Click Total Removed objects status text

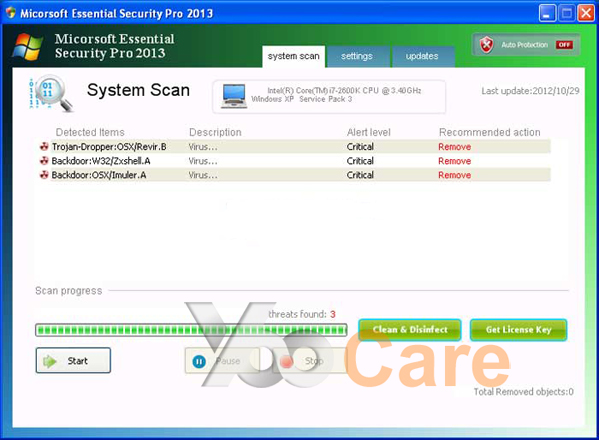pos(523,391)
